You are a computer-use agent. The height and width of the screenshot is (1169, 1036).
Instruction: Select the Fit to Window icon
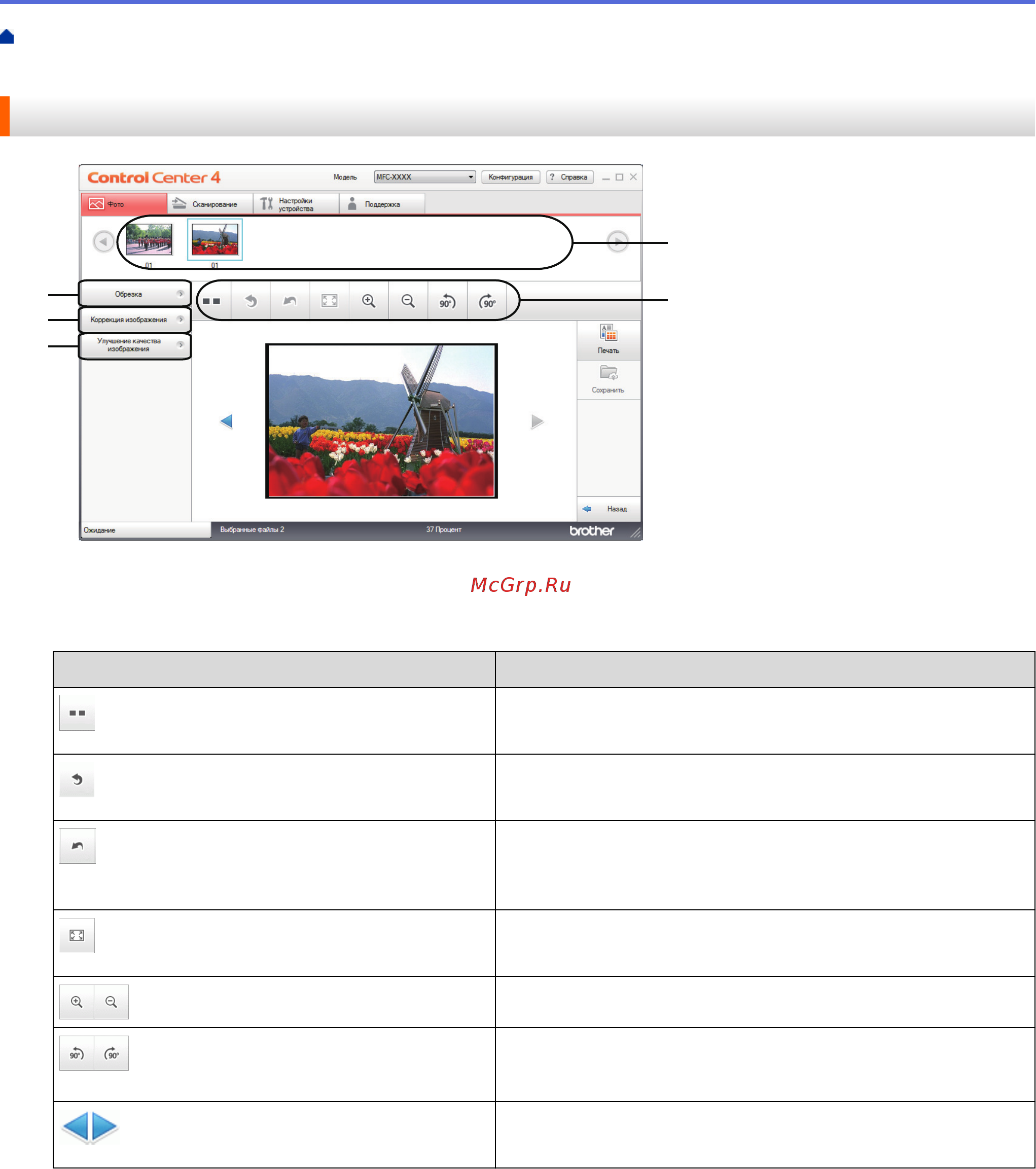coord(328,301)
